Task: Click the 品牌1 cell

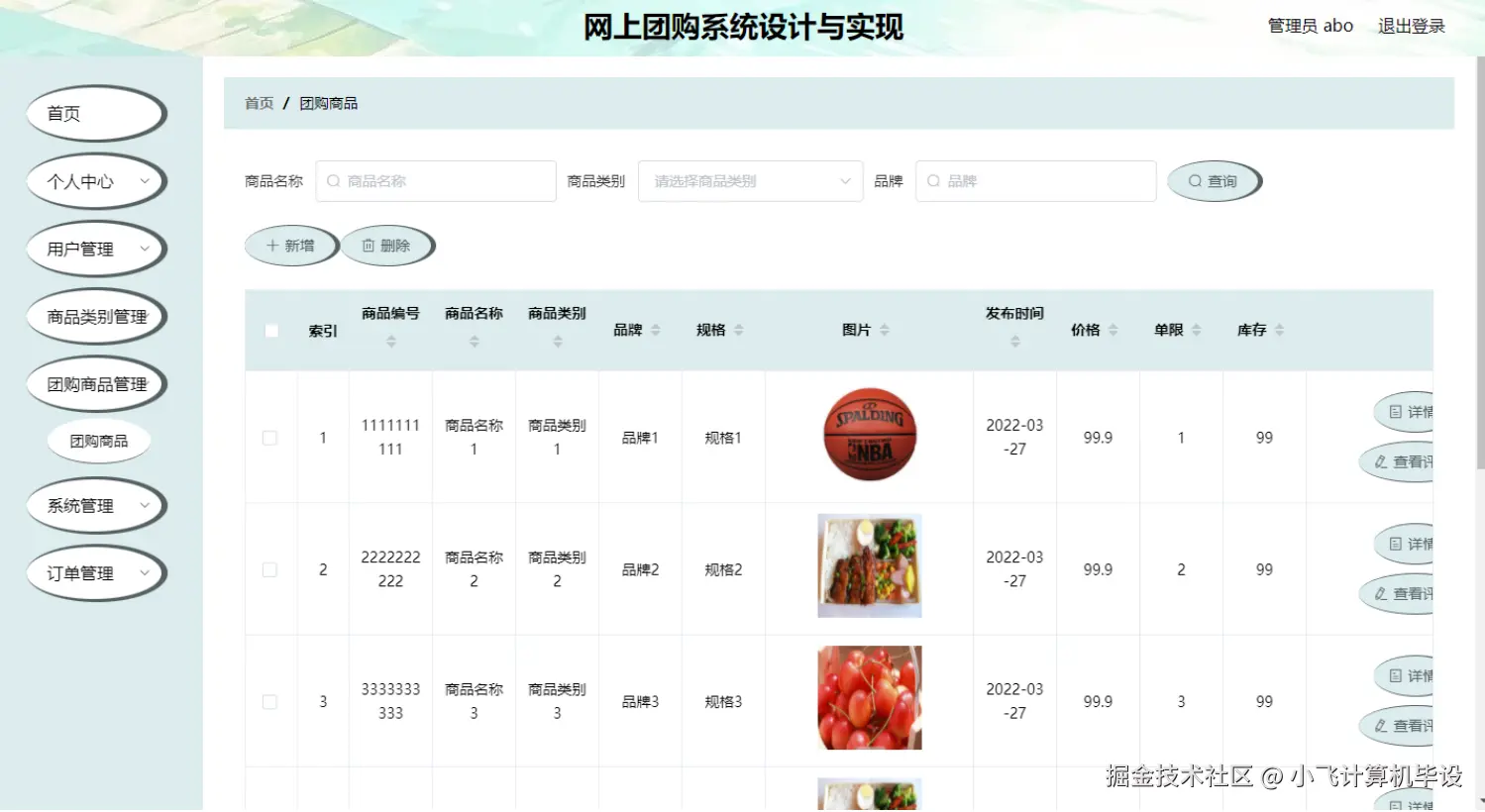Action: pos(640,438)
